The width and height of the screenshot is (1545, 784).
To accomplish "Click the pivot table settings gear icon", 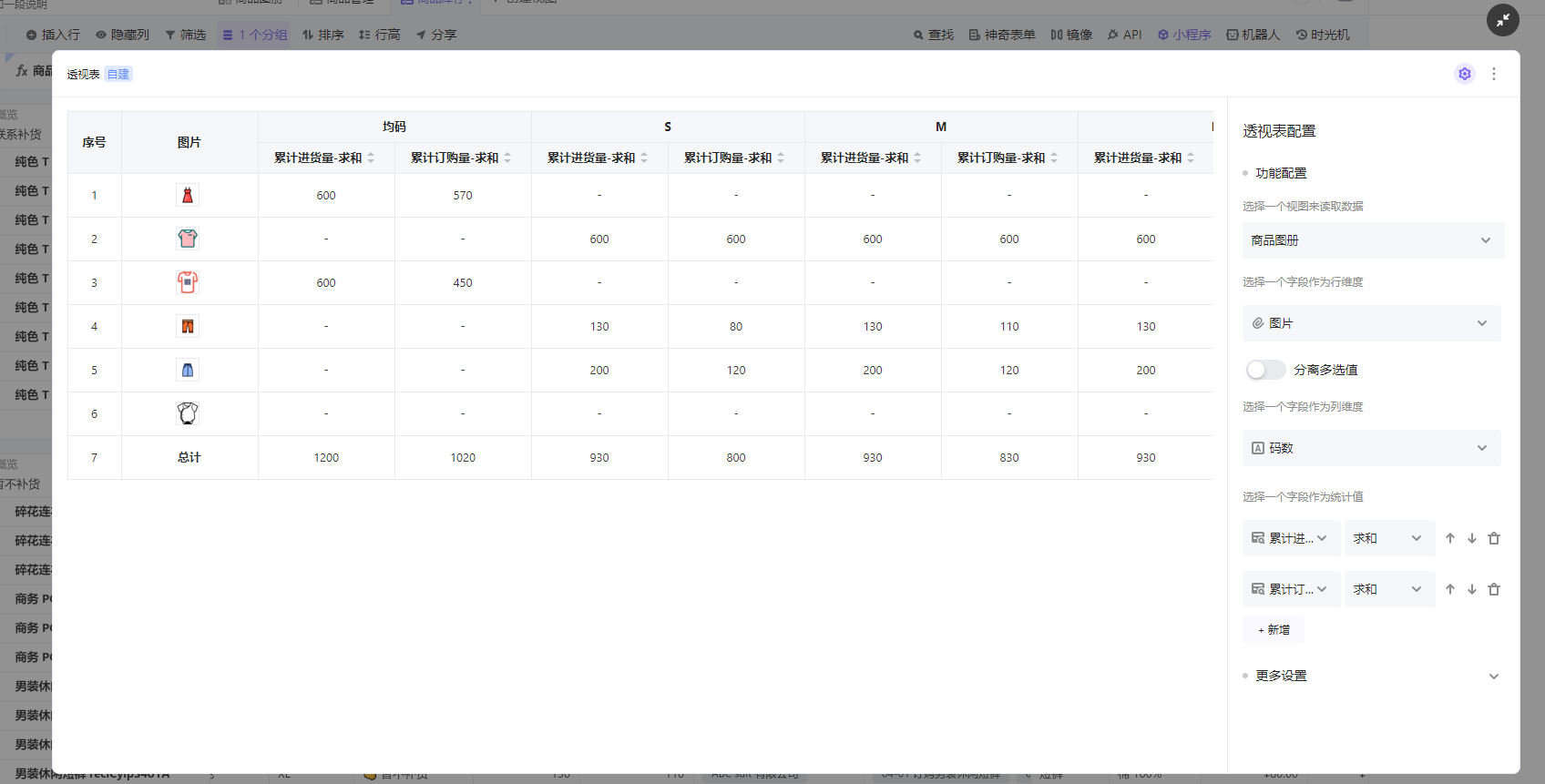I will pos(1464,74).
